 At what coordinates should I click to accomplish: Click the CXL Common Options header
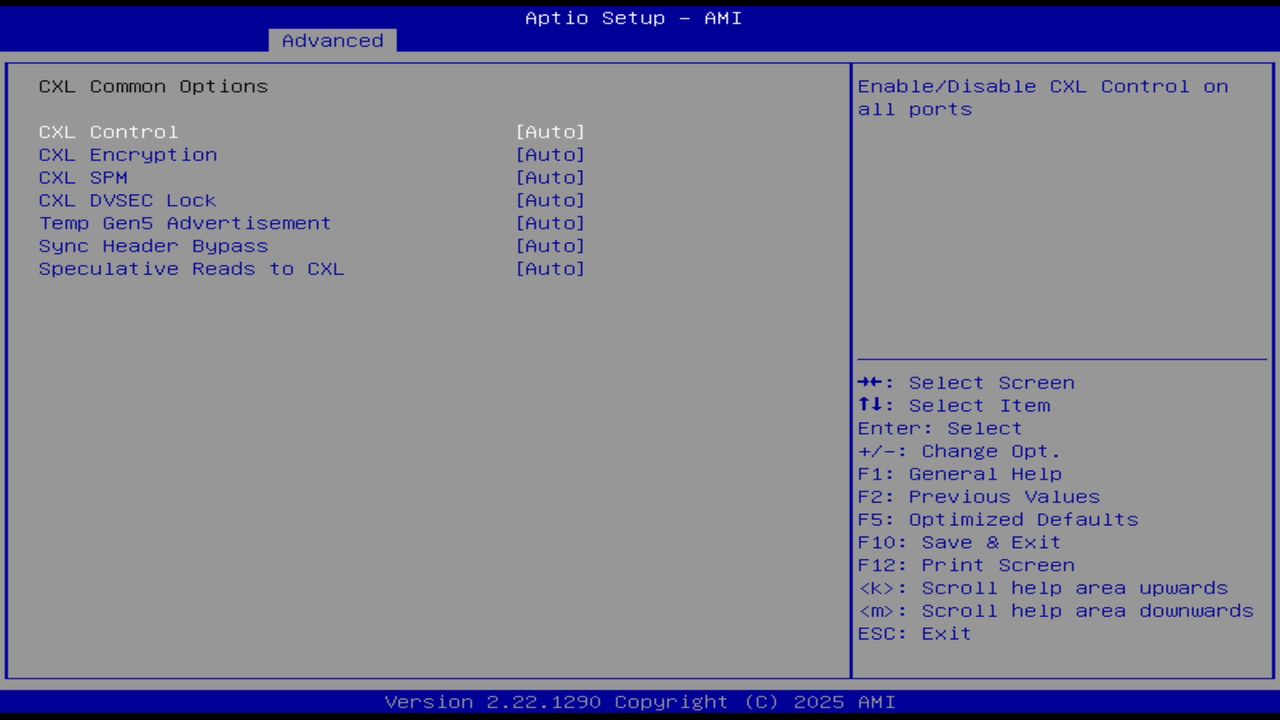pos(153,86)
